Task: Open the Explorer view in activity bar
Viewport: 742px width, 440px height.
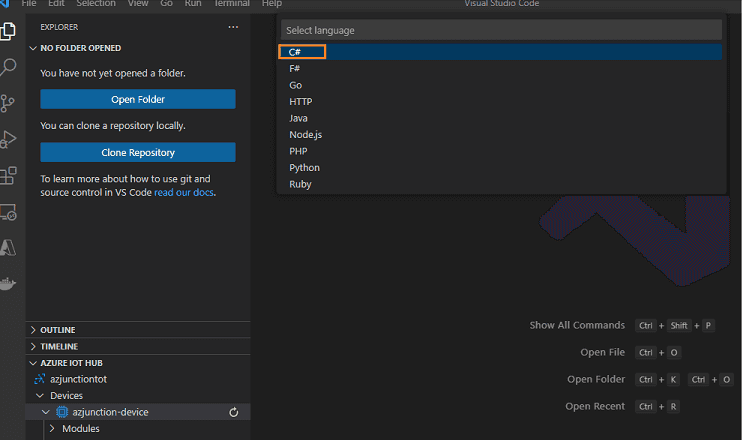Action: pyautogui.click(x=8, y=31)
